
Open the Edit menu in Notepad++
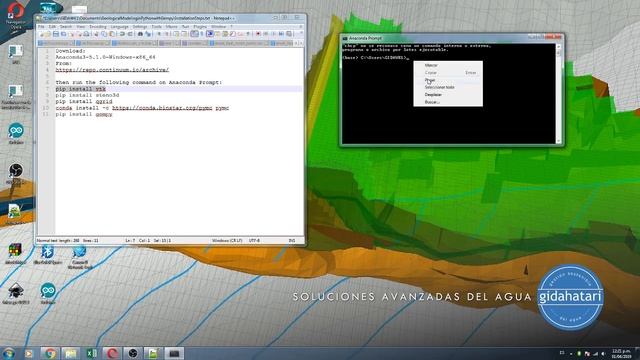point(52,27)
